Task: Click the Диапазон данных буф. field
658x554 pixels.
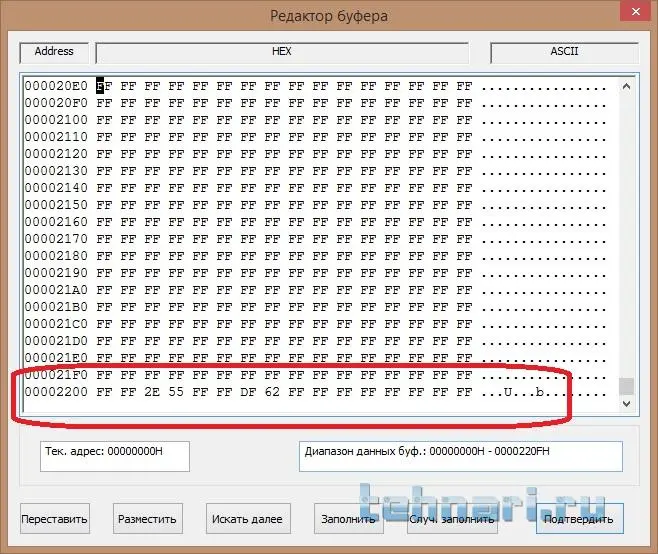Action: coord(461,456)
